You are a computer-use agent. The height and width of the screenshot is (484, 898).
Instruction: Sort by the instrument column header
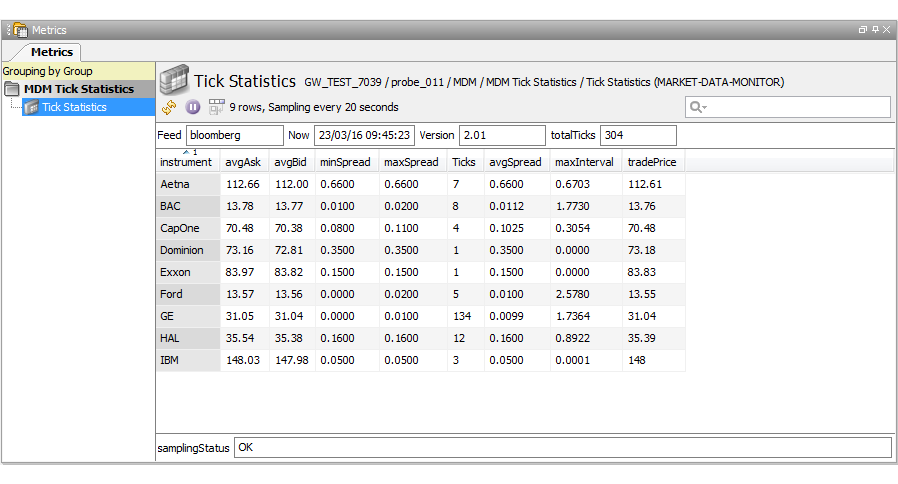pyautogui.click(x=186, y=162)
